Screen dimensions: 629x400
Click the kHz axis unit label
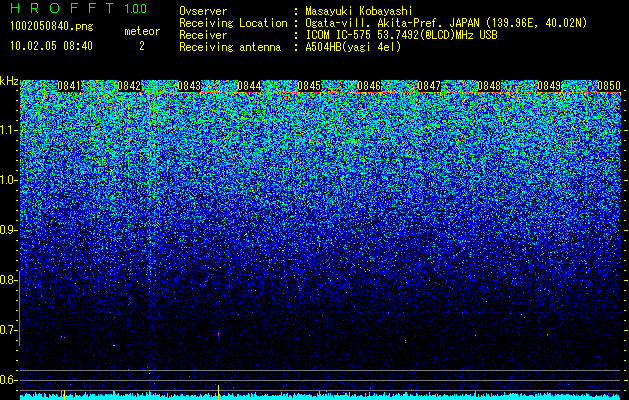point(9,81)
